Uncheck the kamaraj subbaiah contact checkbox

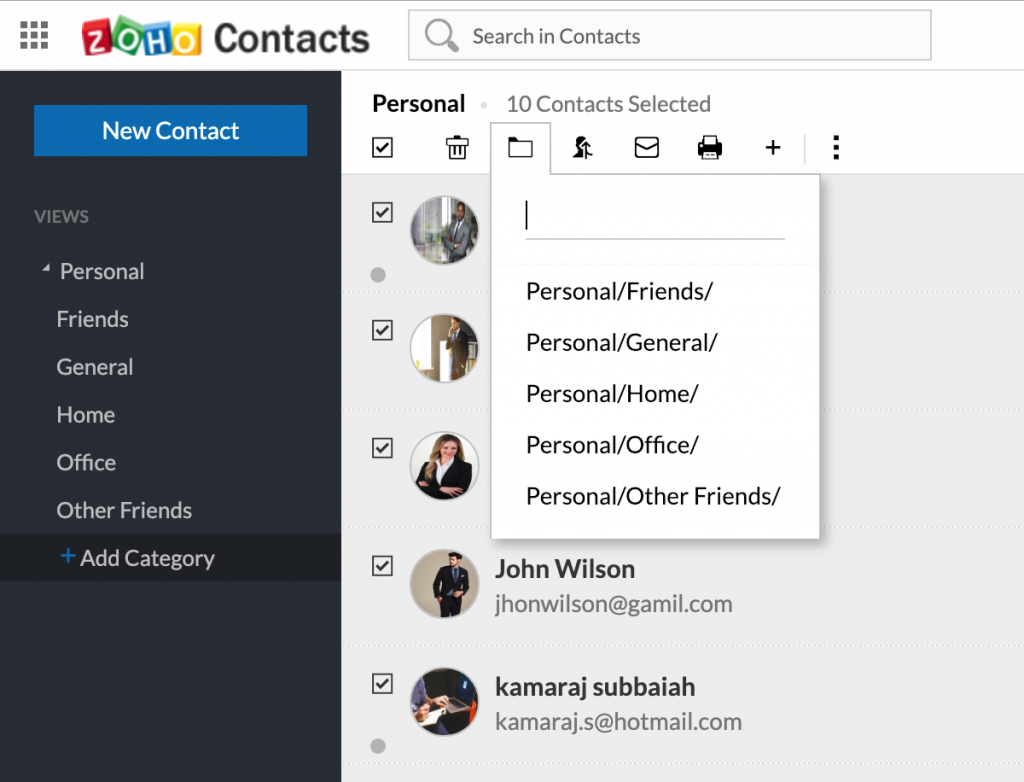coord(382,684)
